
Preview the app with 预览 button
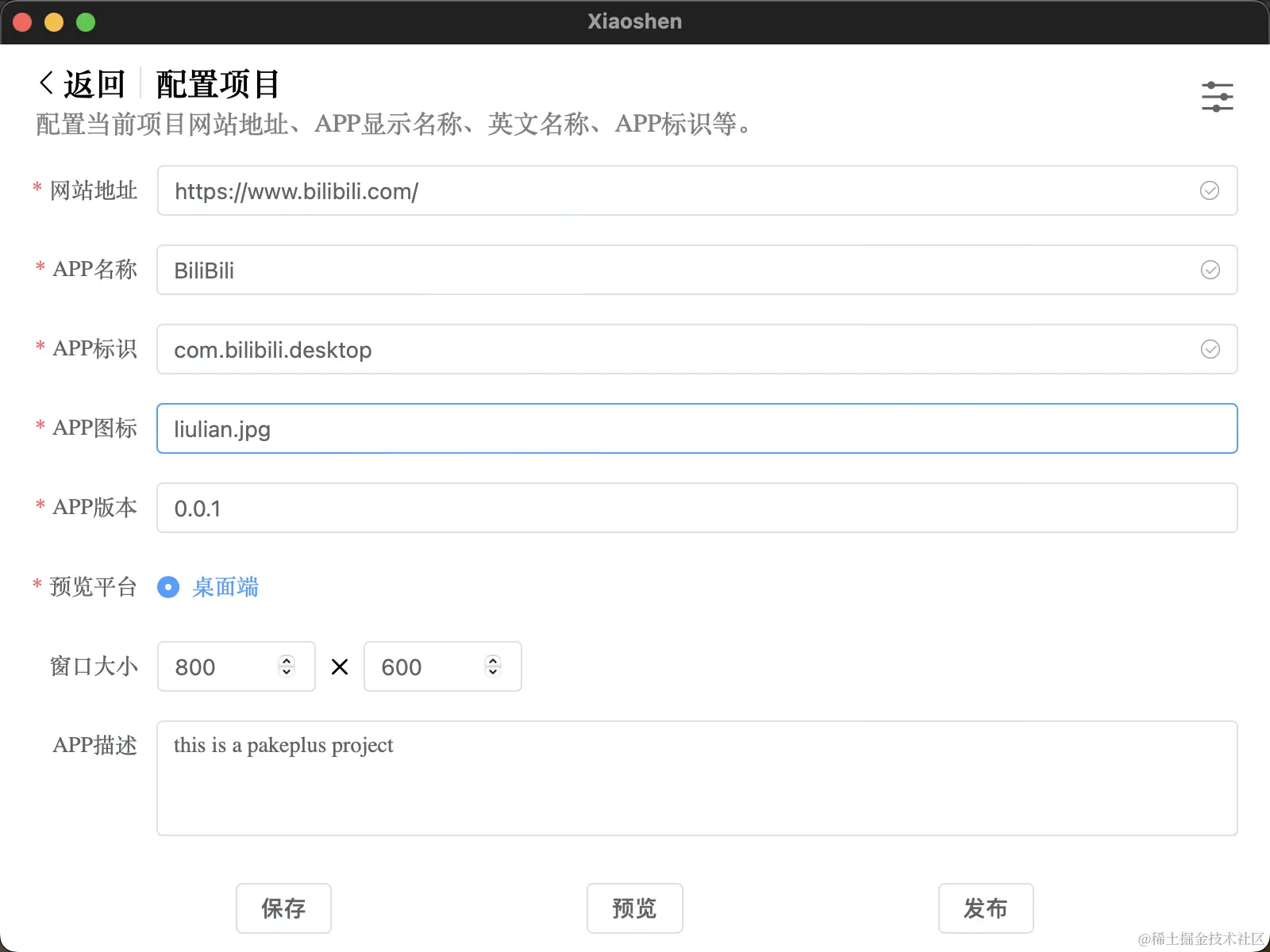[635, 908]
